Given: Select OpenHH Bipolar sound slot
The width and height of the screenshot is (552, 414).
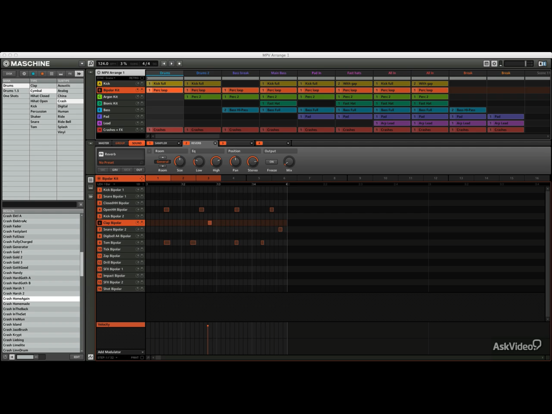Looking at the screenshot, I should tap(120, 210).
